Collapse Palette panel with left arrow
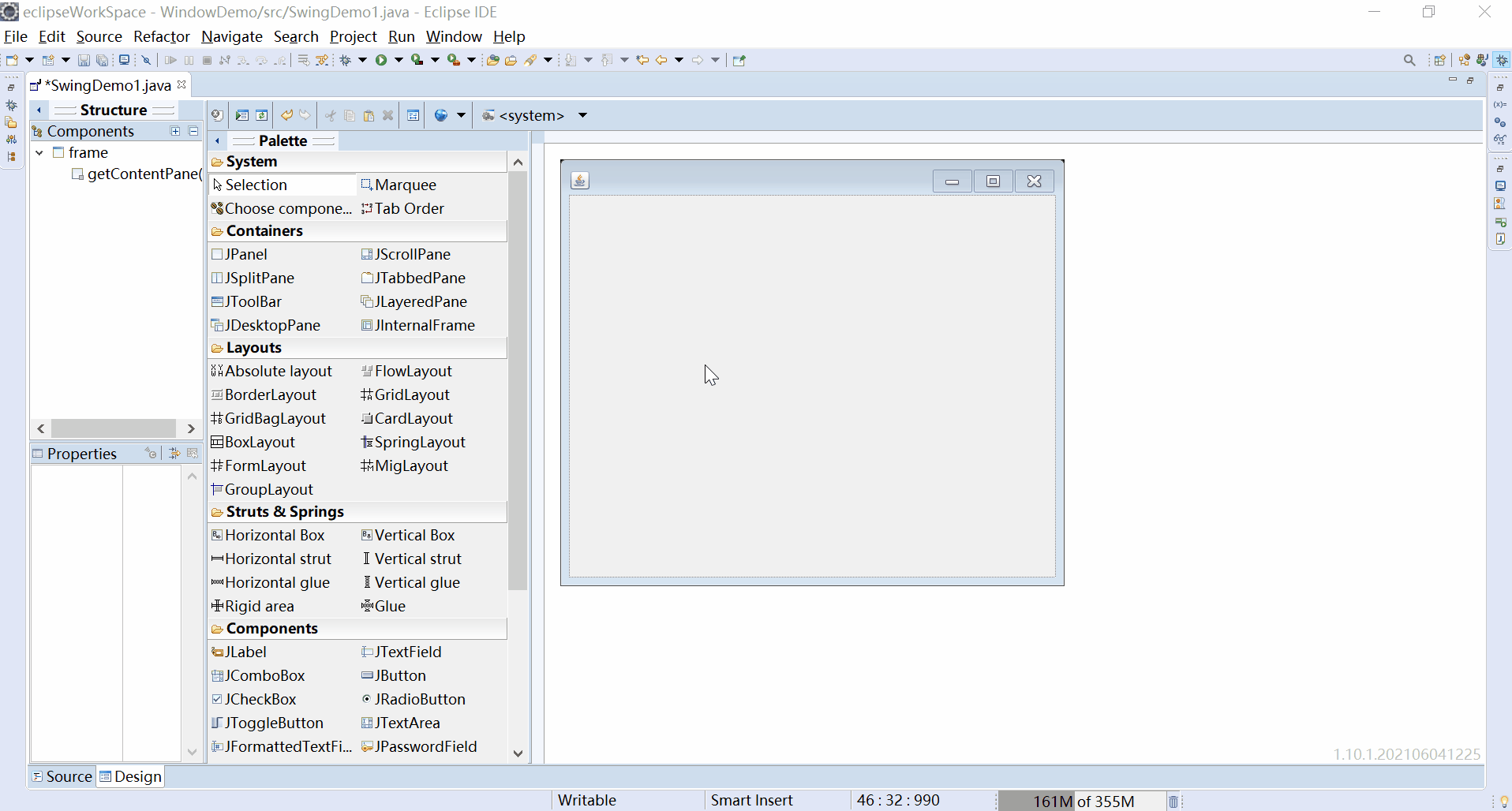 click(x=217, y=140)
